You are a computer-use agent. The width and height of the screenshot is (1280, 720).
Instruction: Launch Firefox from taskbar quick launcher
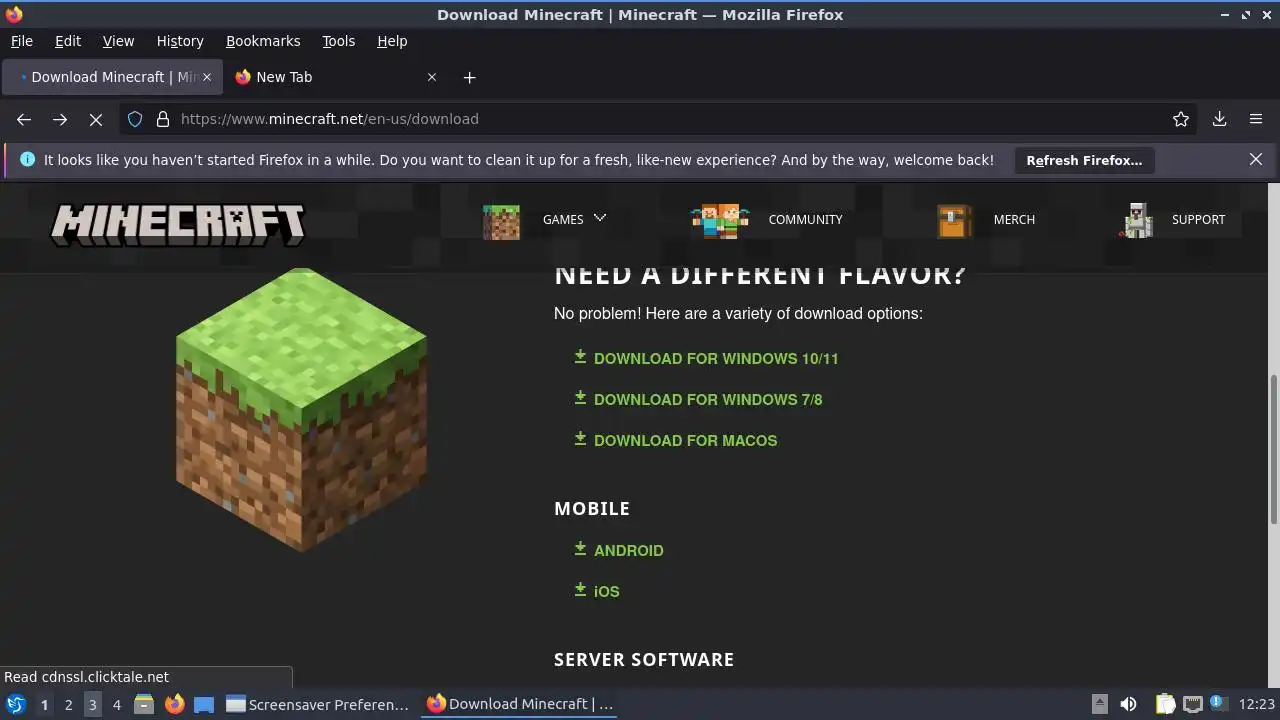(174, 705)
